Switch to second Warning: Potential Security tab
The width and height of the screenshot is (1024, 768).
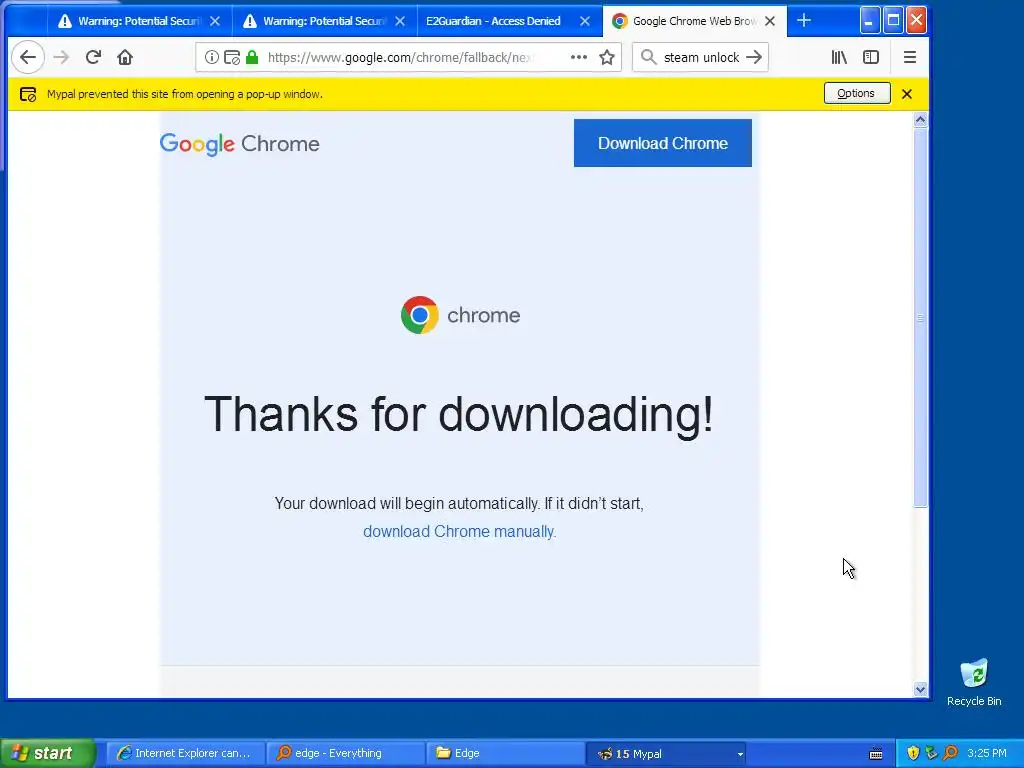click(x=324, y=21)
